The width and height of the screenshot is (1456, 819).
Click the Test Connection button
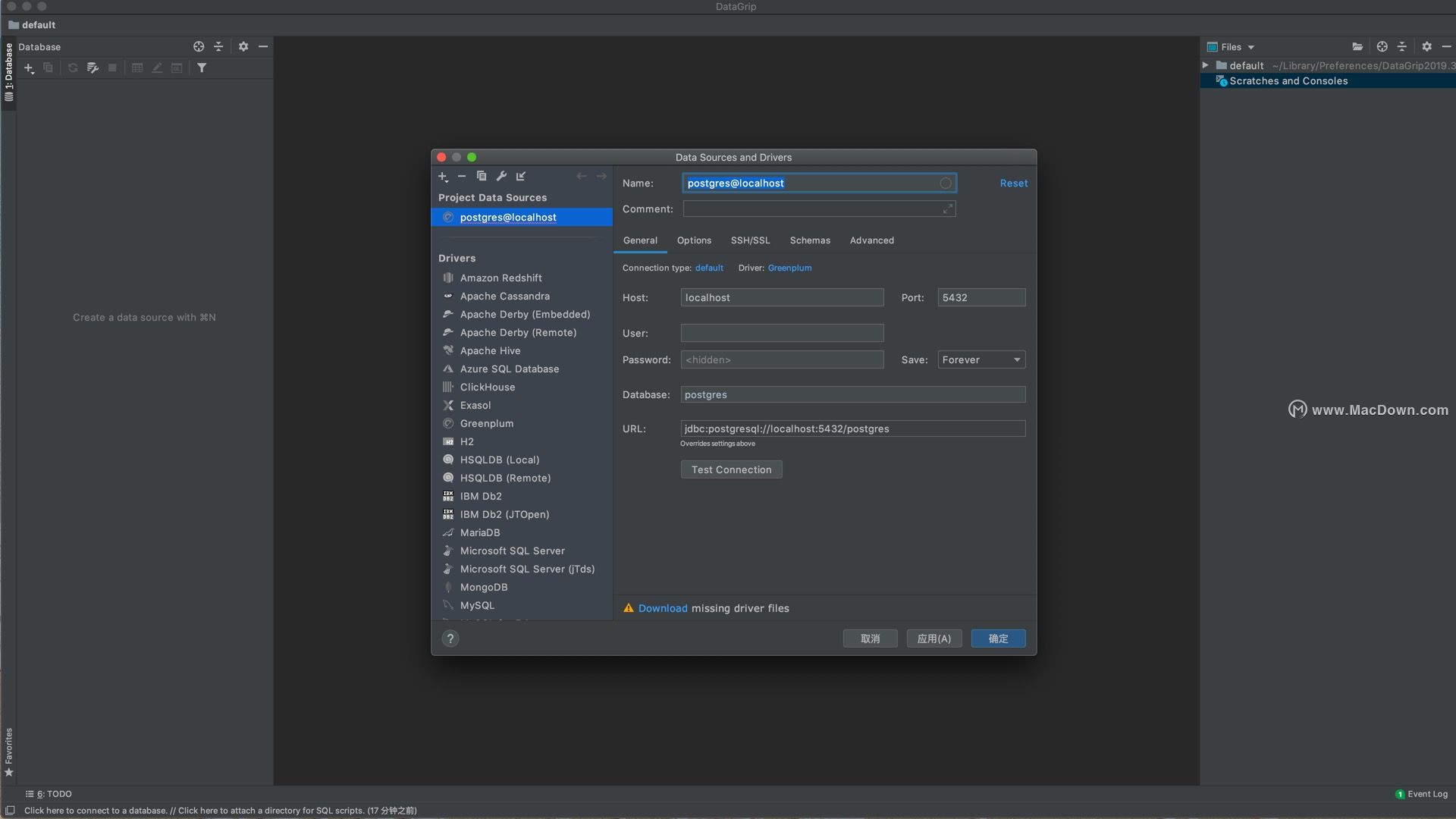click(731, 470)
